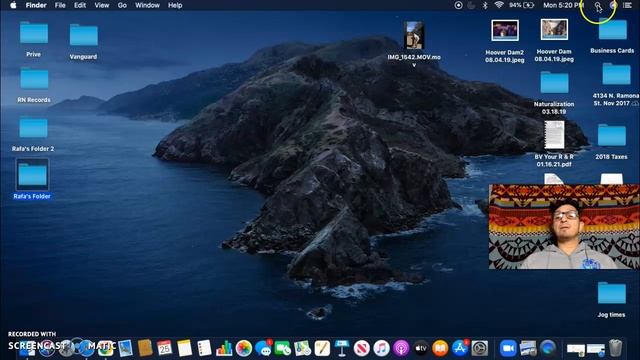640x360 pixels.
Task: Select the RN Records folder
Action: [34, 79]
